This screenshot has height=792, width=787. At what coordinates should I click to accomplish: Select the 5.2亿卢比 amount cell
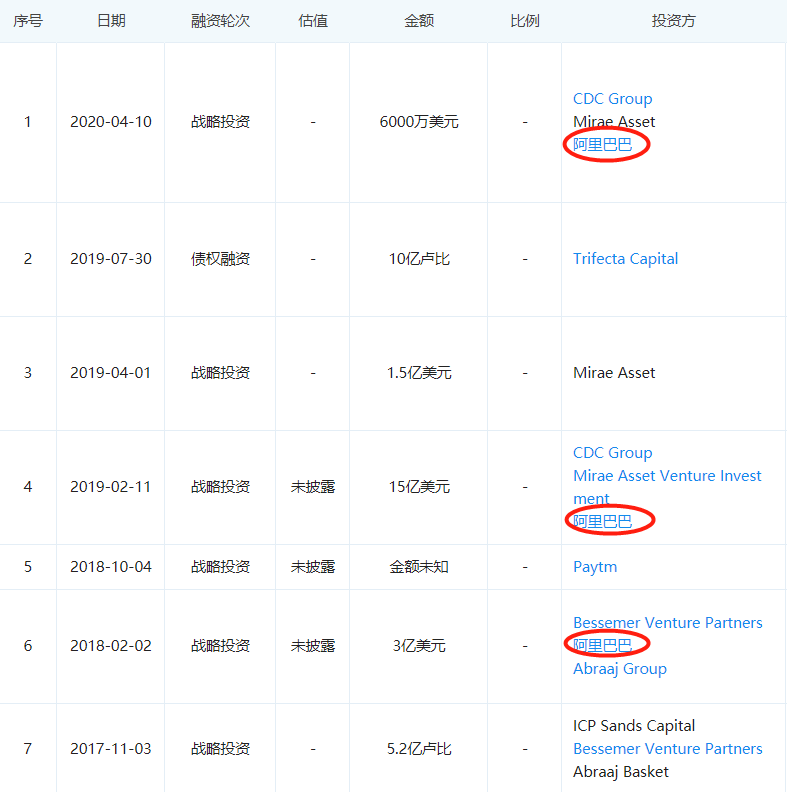pos(419,749)
